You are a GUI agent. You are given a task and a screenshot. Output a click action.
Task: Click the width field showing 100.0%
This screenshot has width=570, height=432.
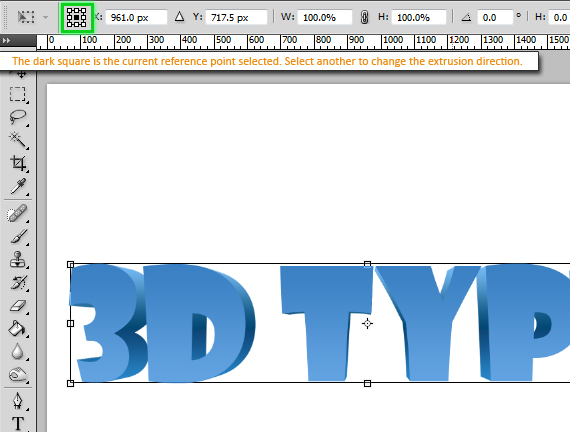tap(325, 17)
